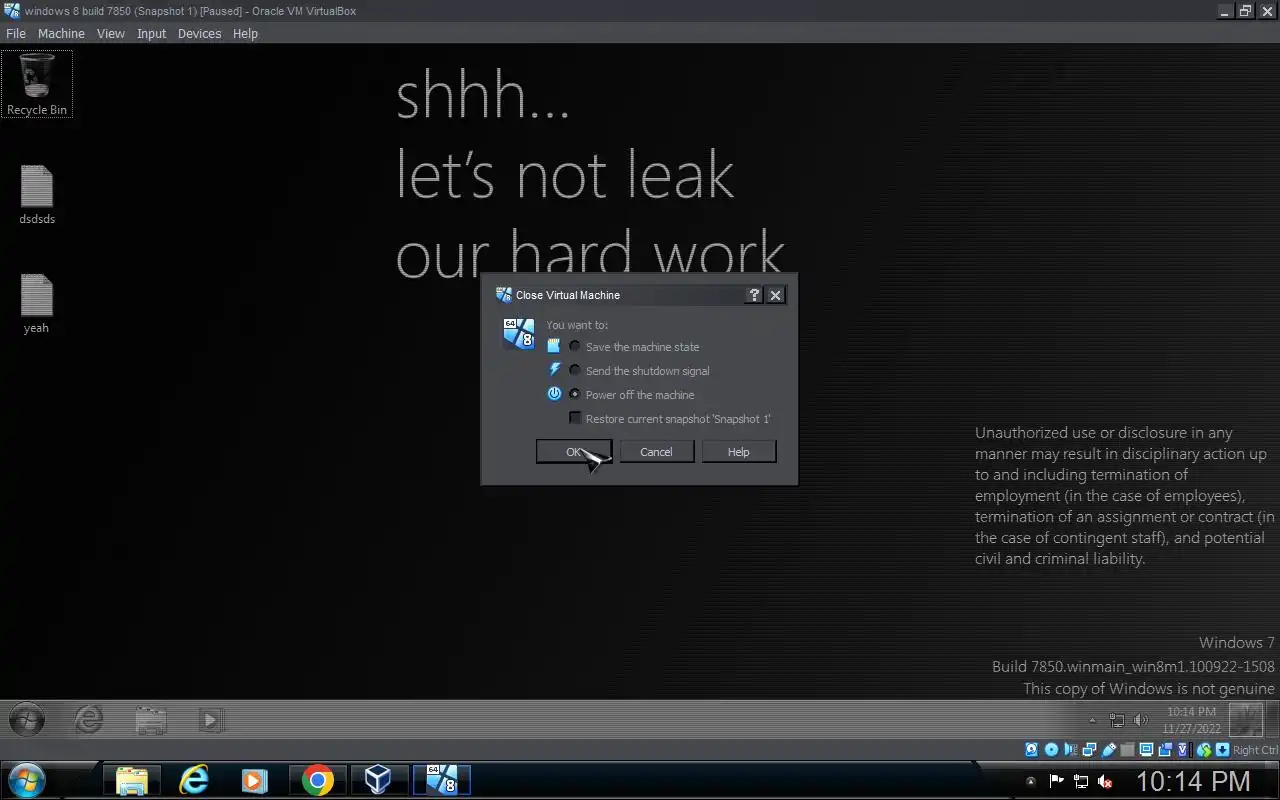Image resolution: width=1280 pixels, height=800 pixels.
Task: Click the shared folders status icon
Action: (1128, 750)
